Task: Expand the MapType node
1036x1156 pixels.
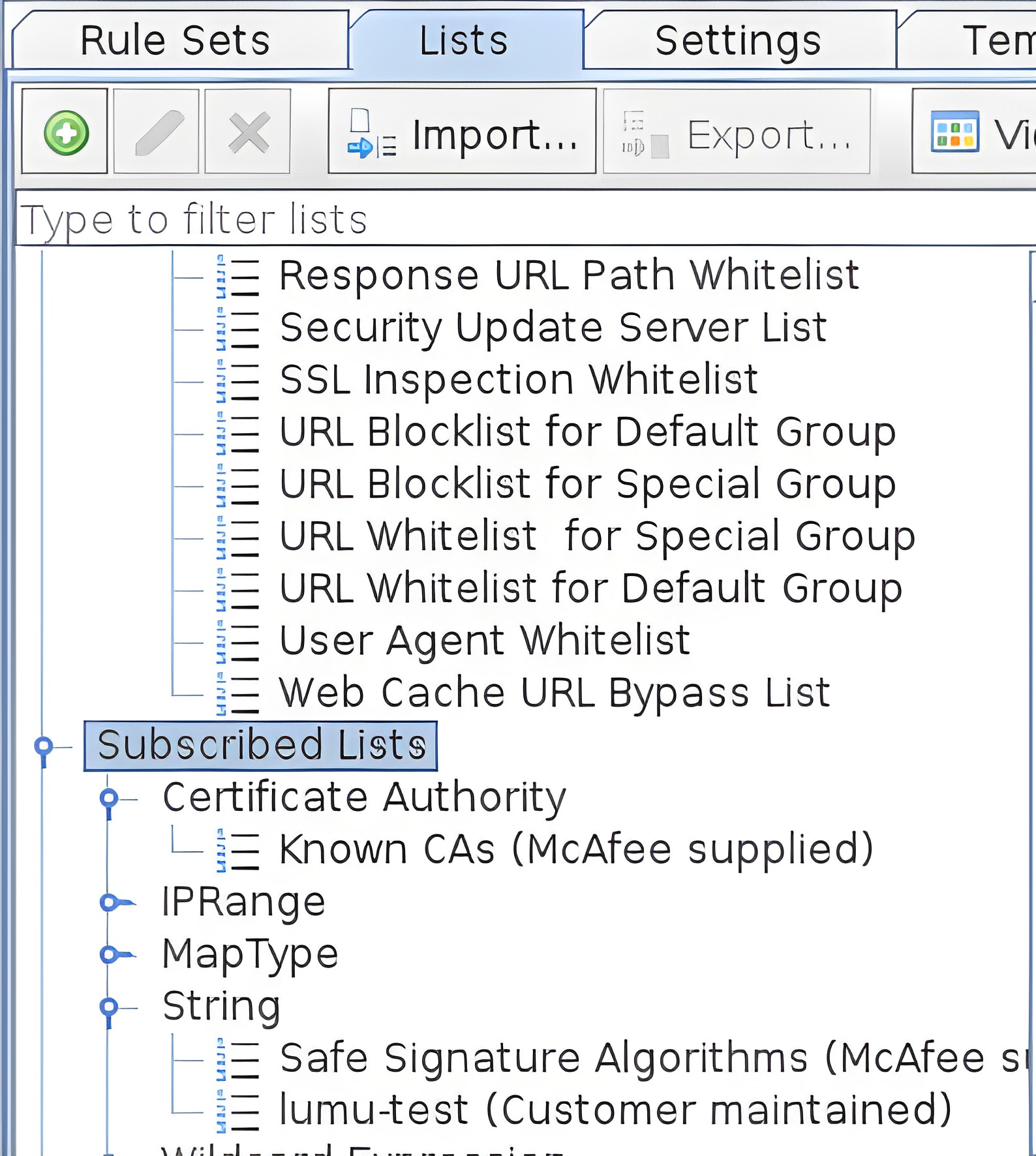Action: coord(109,955)
